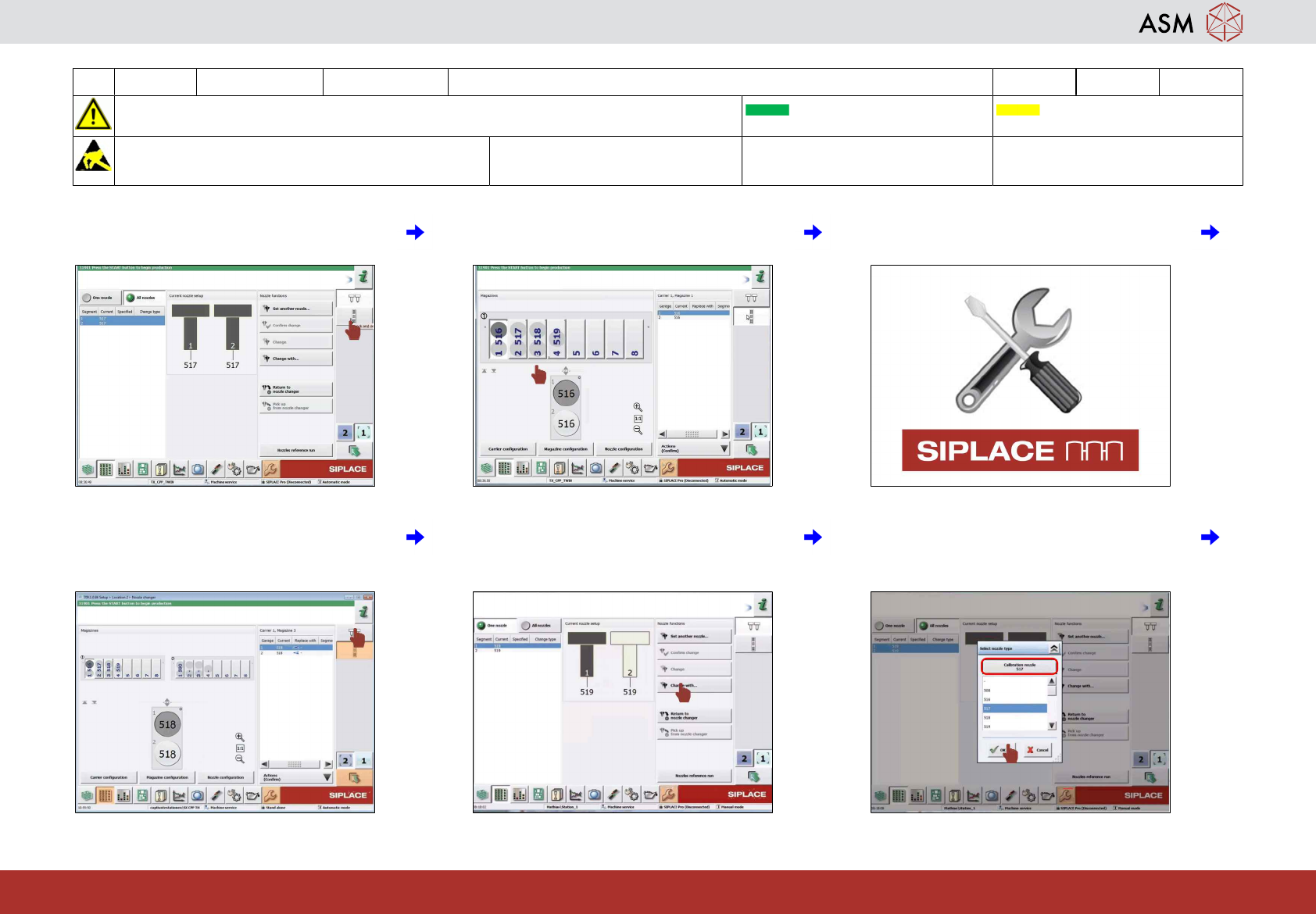The width and height of the screenshot is (1316, 914).
Task: Click left scroll arrow under Magazine 1 garage table
Action: (x=662, y=434)
